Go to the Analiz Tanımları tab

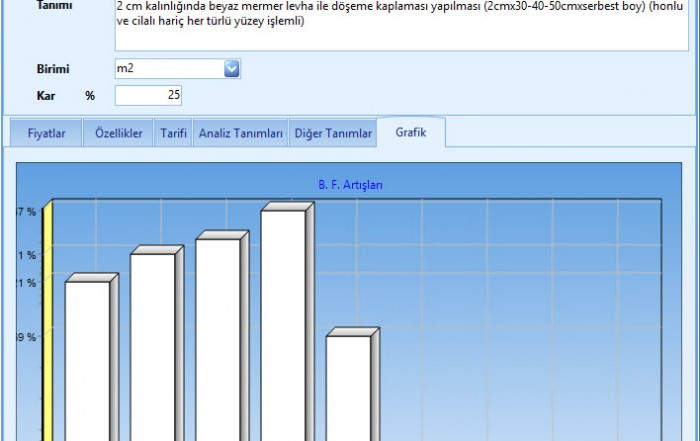tap(241, 133)
